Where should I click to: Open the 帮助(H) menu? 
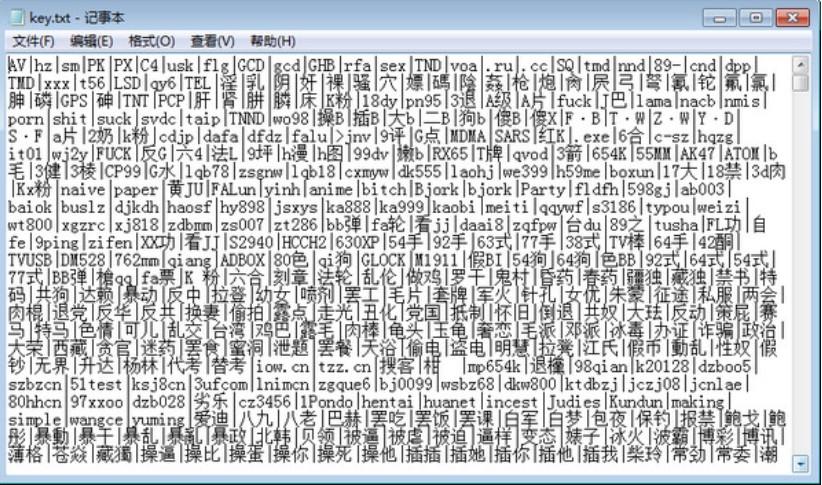coord(273,41)
